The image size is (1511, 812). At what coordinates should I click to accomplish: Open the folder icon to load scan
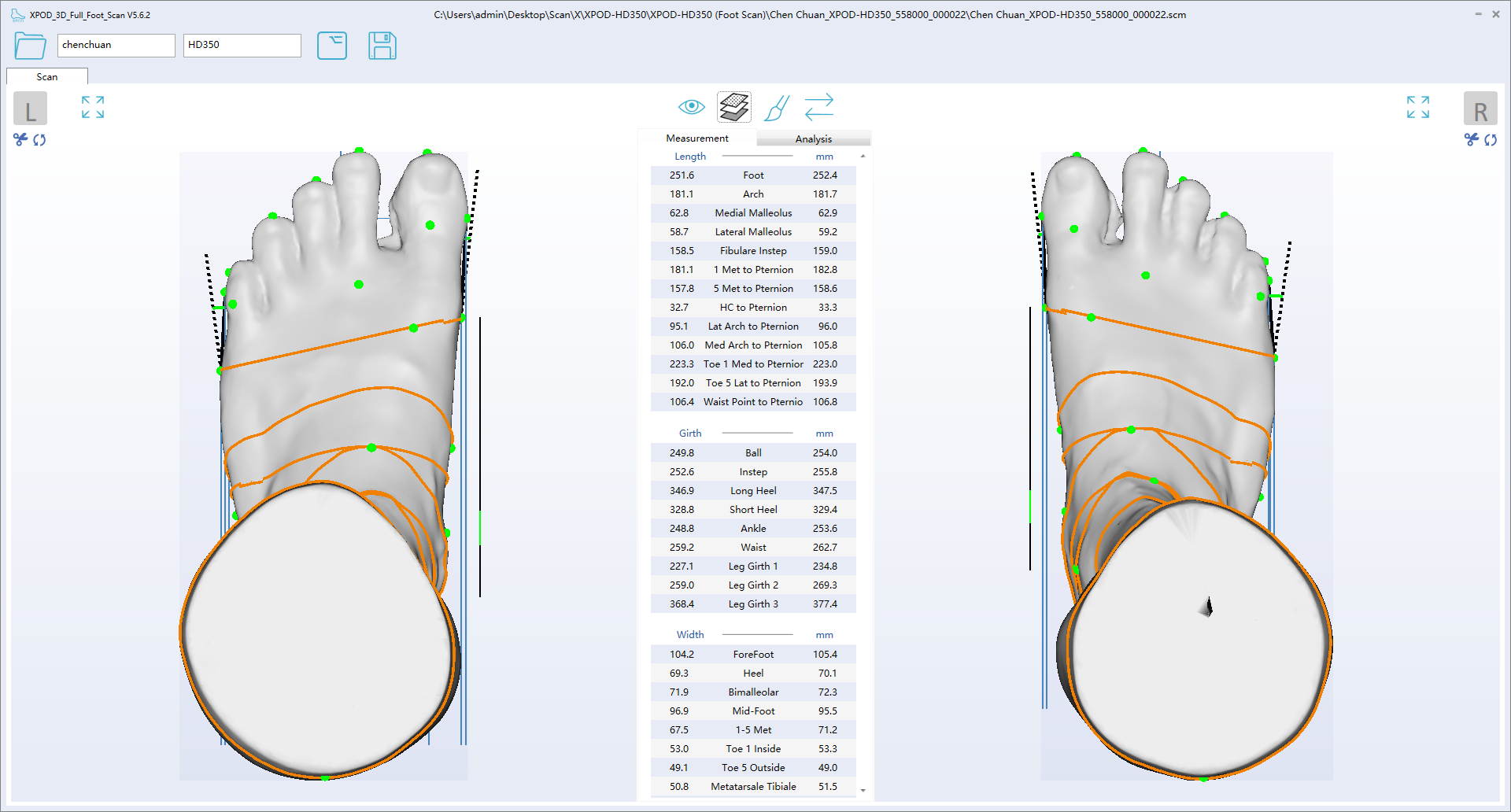tap(30, 46)
